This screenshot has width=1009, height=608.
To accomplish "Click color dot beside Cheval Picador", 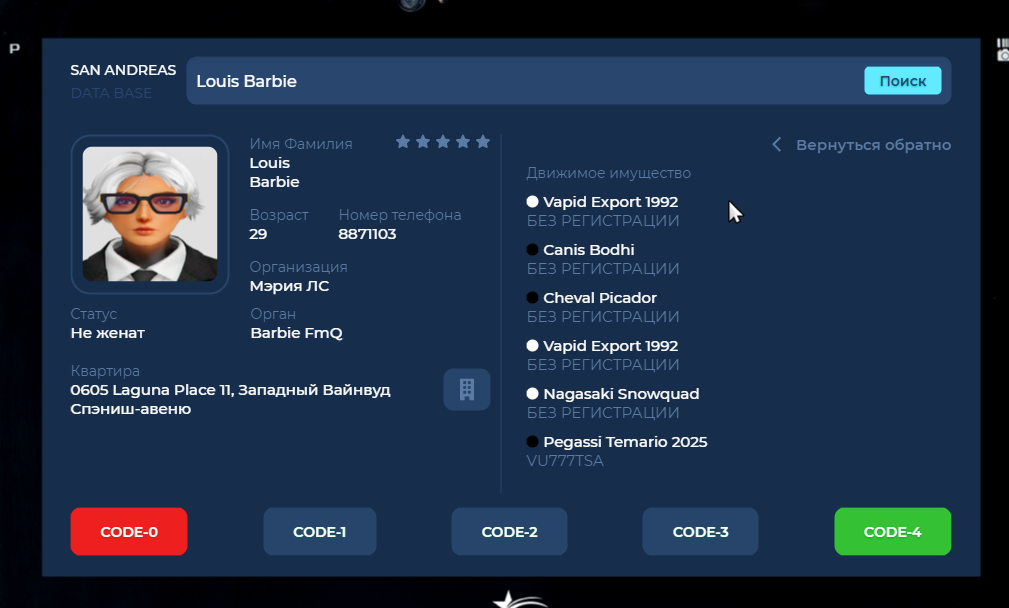I will tap(533, 298).
